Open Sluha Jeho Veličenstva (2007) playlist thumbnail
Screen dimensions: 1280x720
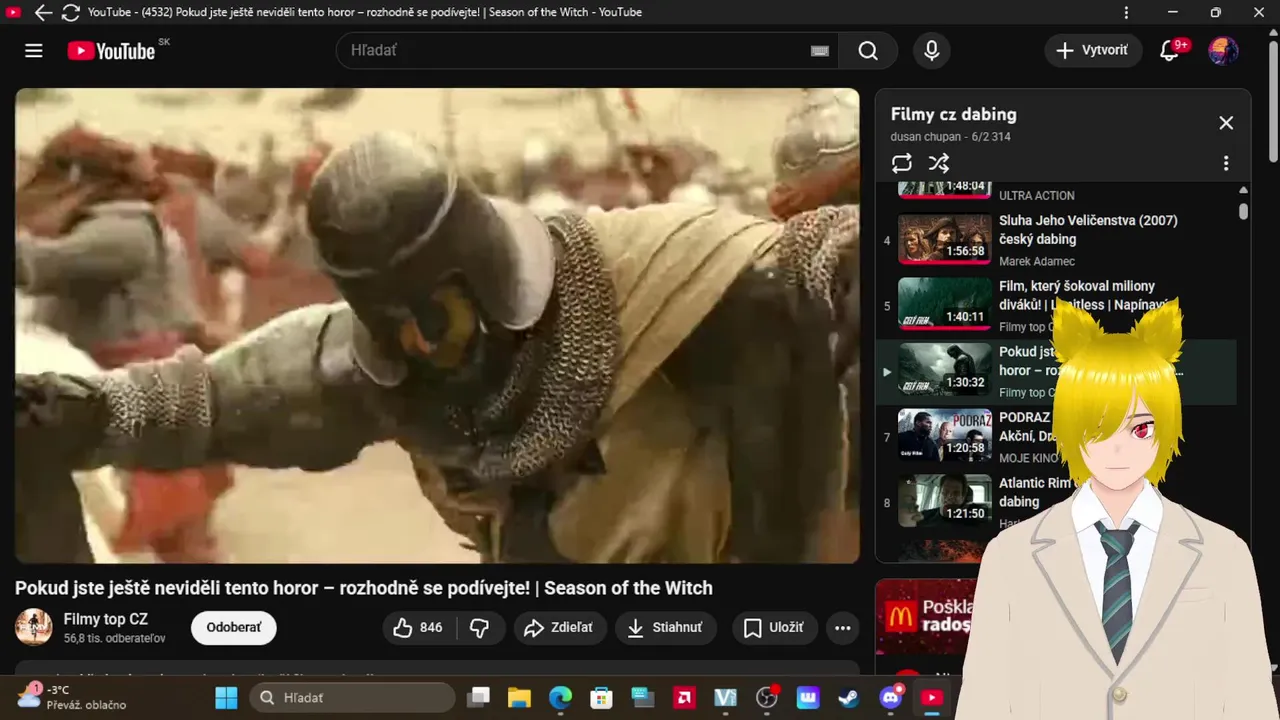[944, 239]
